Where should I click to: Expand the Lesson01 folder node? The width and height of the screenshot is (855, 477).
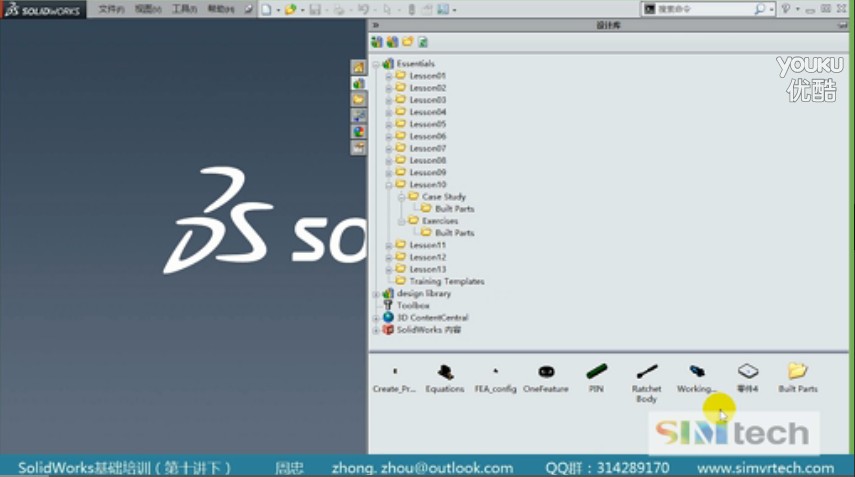coord(389,76)
